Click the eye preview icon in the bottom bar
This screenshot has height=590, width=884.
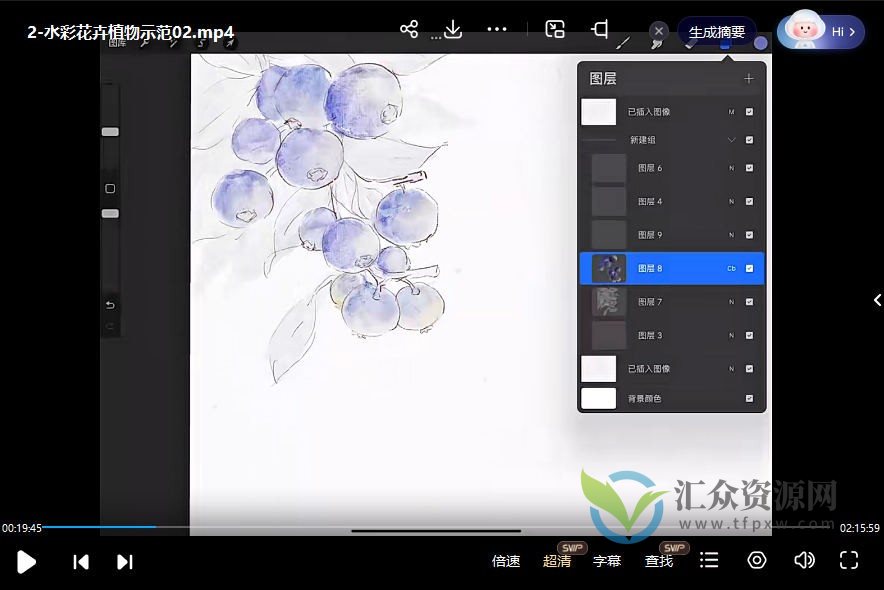tap(757, 561)
